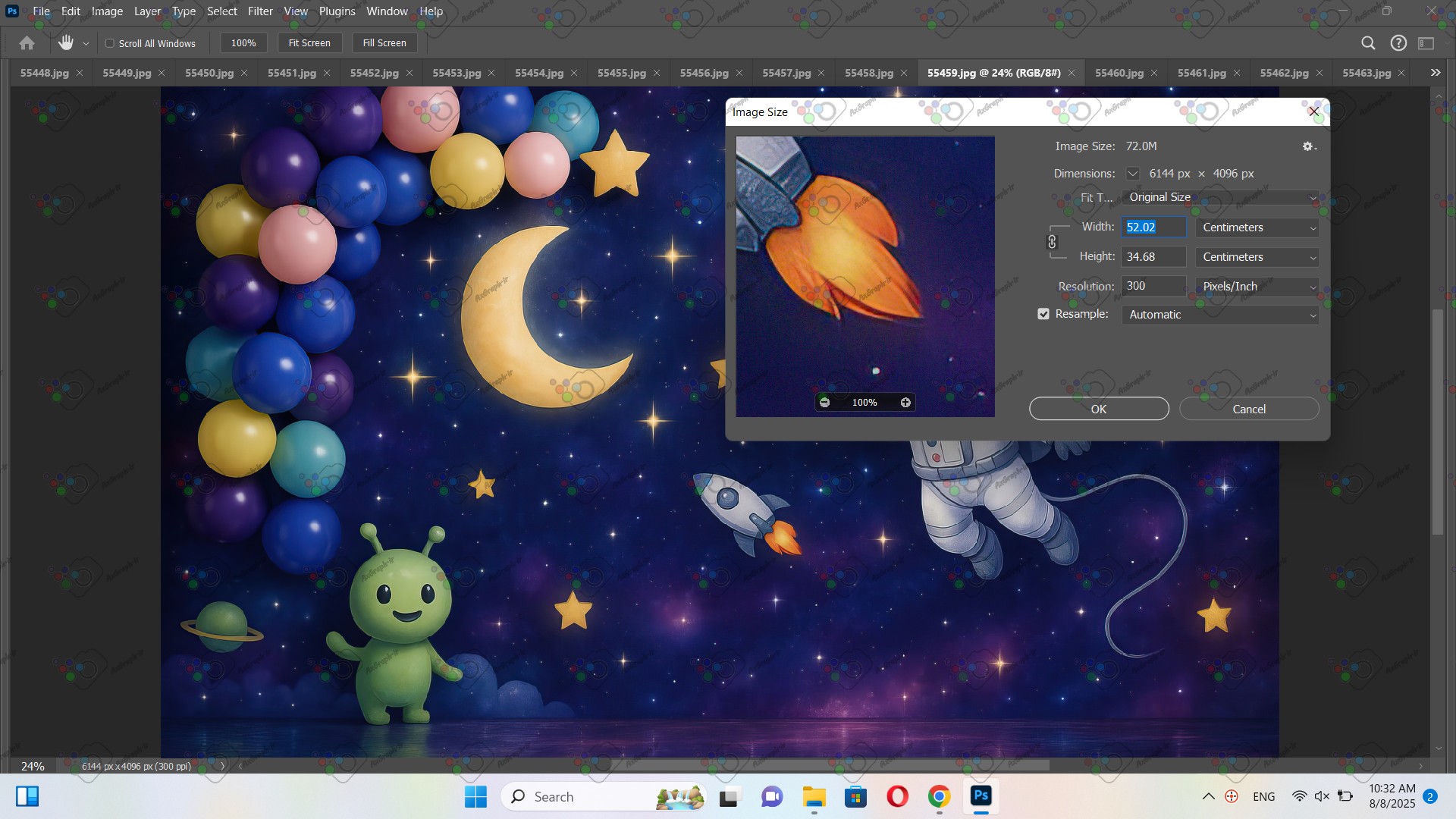Zoom in the preview with plus icon
The width and height of the screenshot is (1456, 819).
[905, 403]
